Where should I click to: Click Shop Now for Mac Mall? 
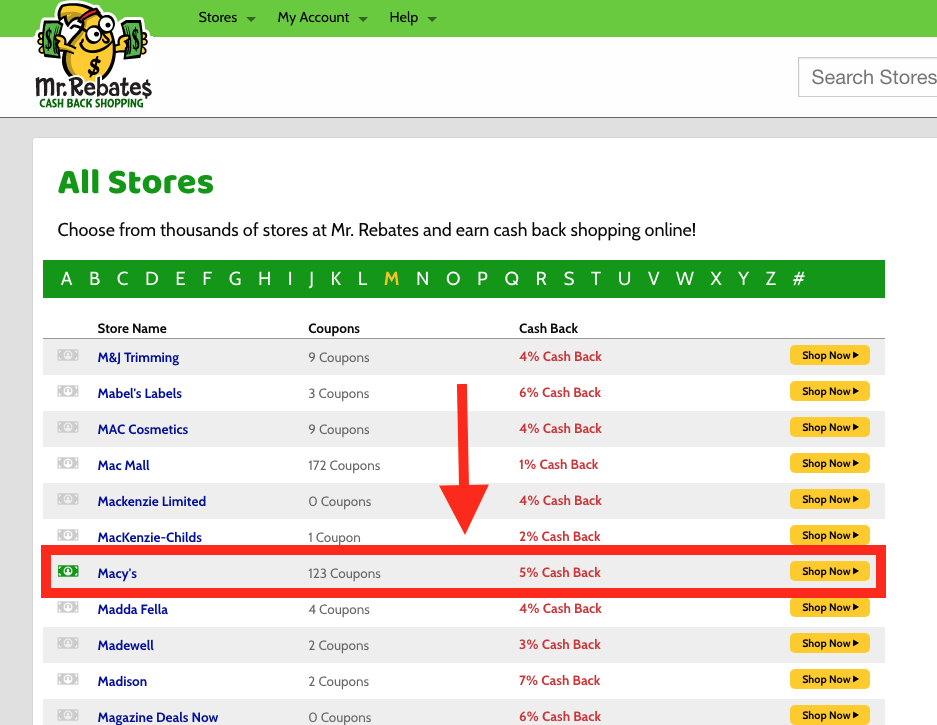829,464
